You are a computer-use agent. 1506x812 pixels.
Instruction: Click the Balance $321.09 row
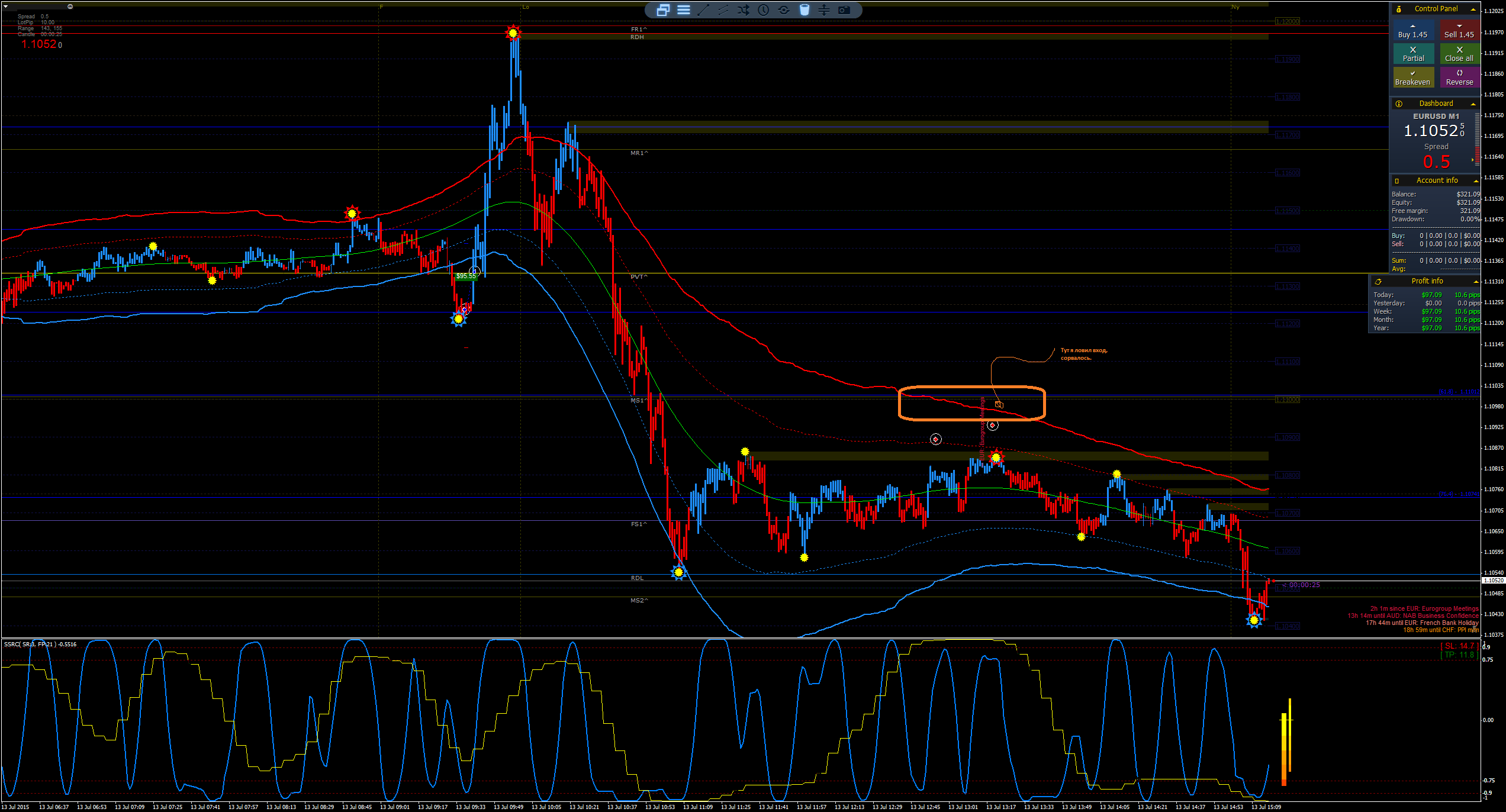pos(1436,194)
